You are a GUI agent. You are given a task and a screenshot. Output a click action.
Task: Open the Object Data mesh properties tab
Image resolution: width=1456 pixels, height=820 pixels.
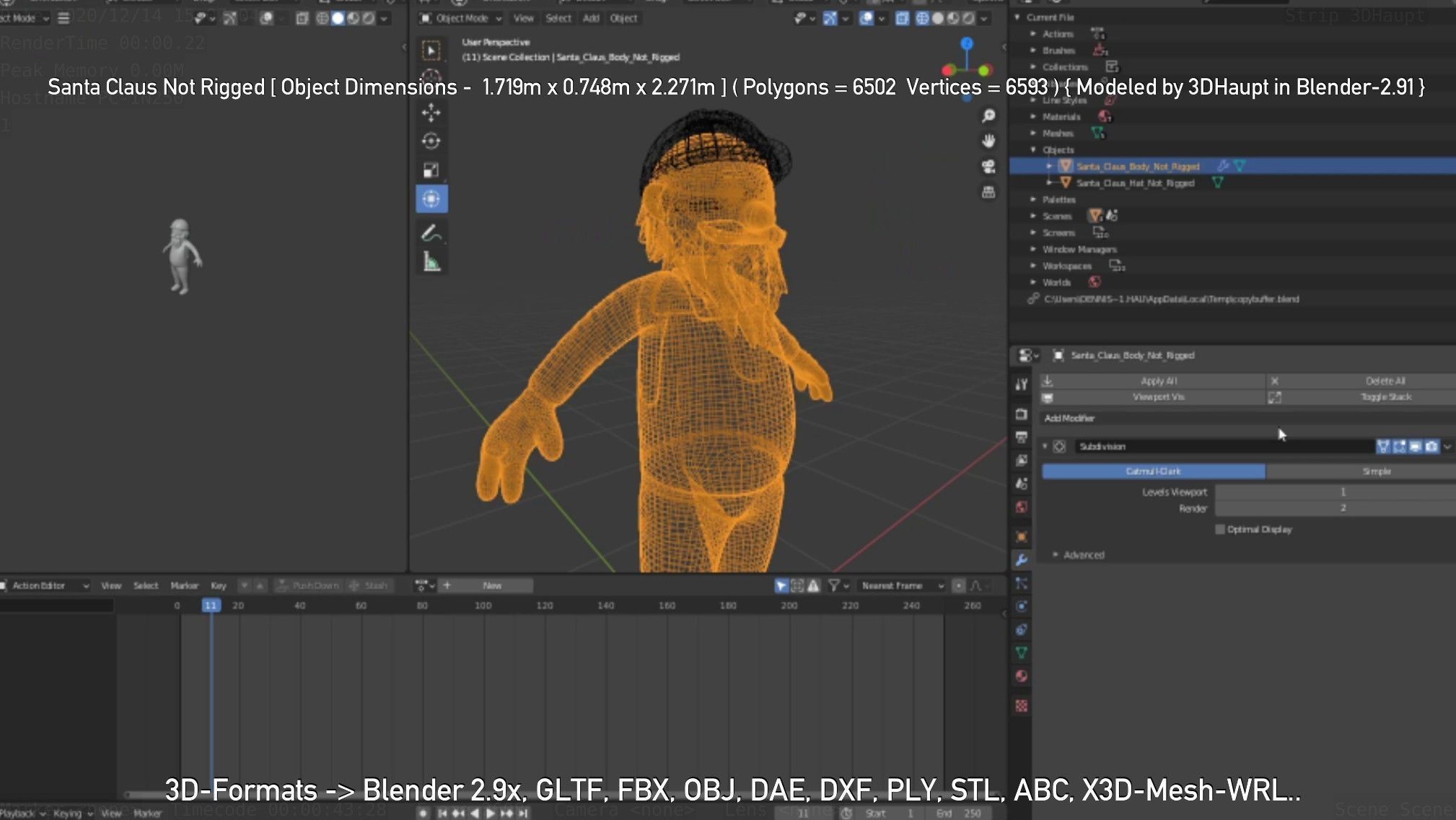[x=1021, y=653]
